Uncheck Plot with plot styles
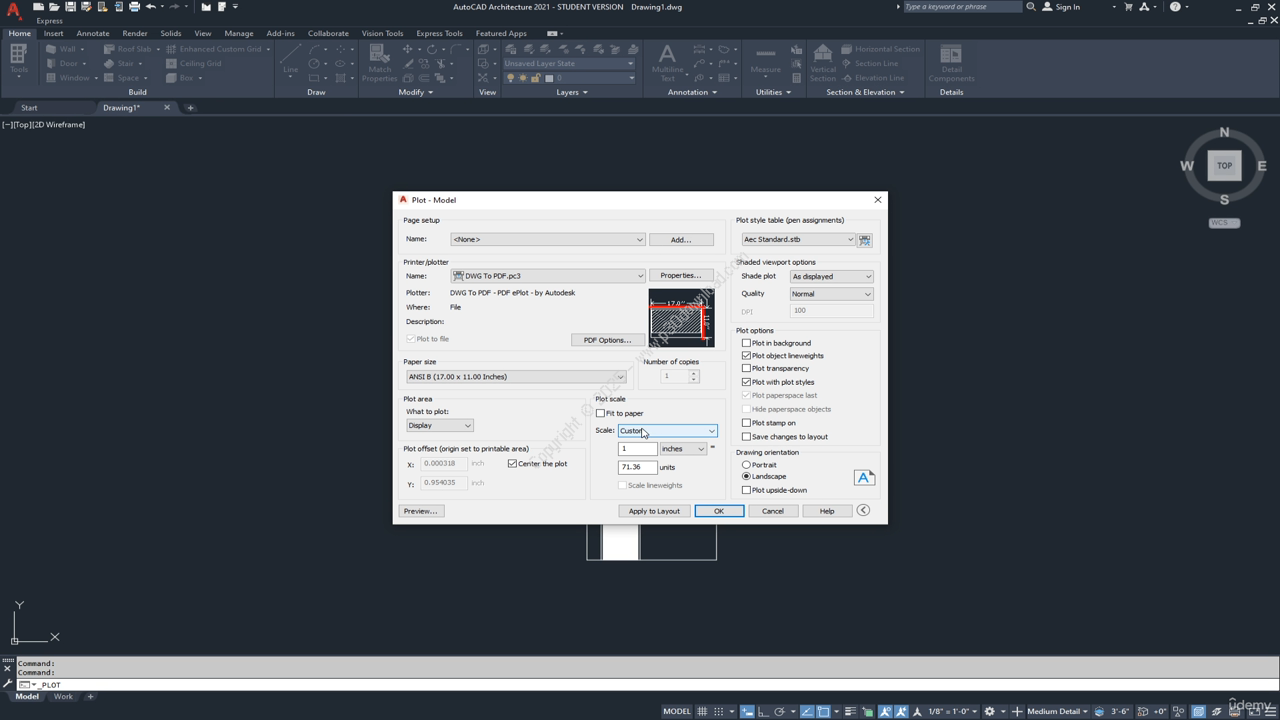This screenshot has width=1280, height=720. [746, 382]
